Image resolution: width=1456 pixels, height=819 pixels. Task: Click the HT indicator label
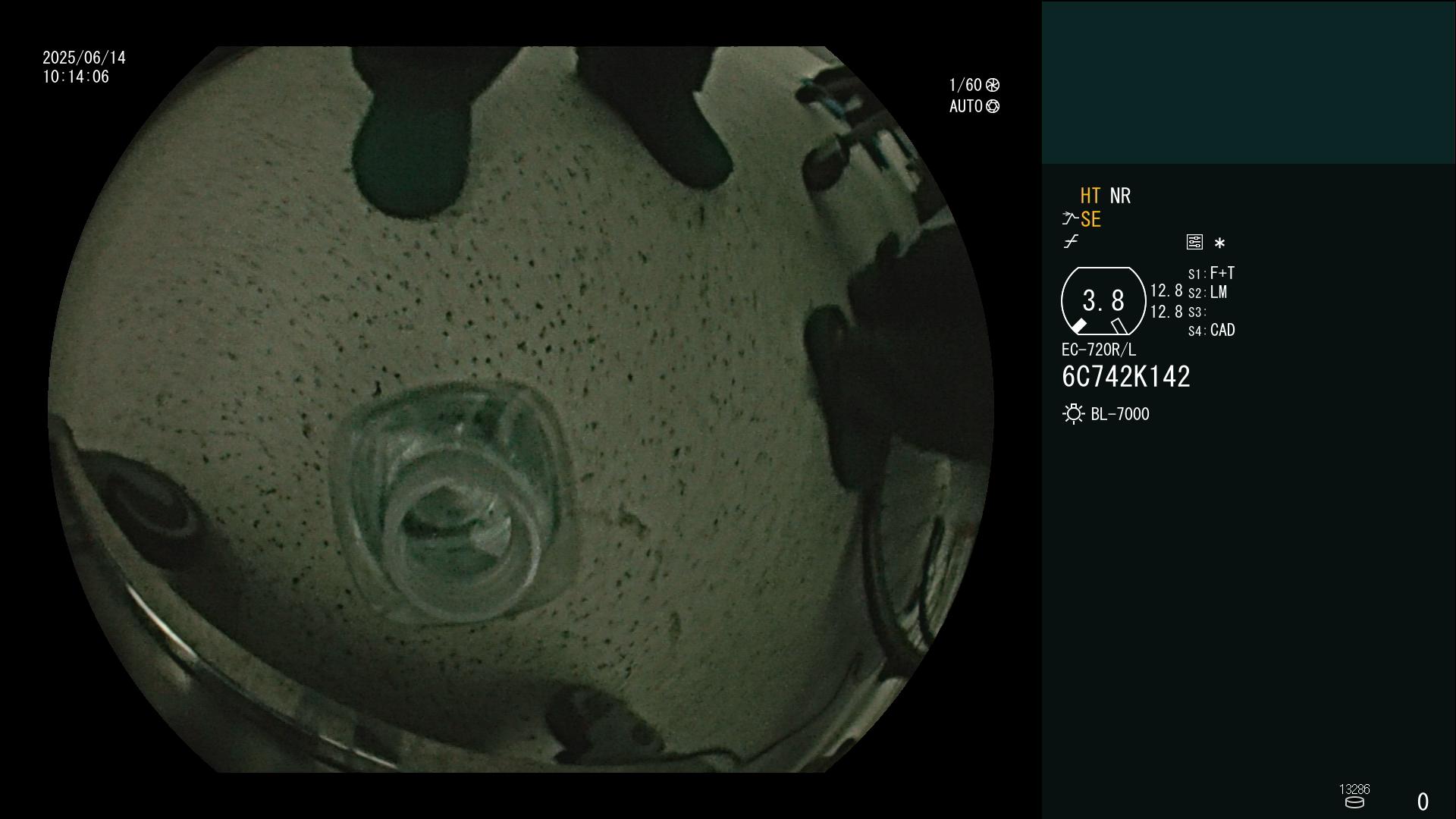(x=1090, y=196)
